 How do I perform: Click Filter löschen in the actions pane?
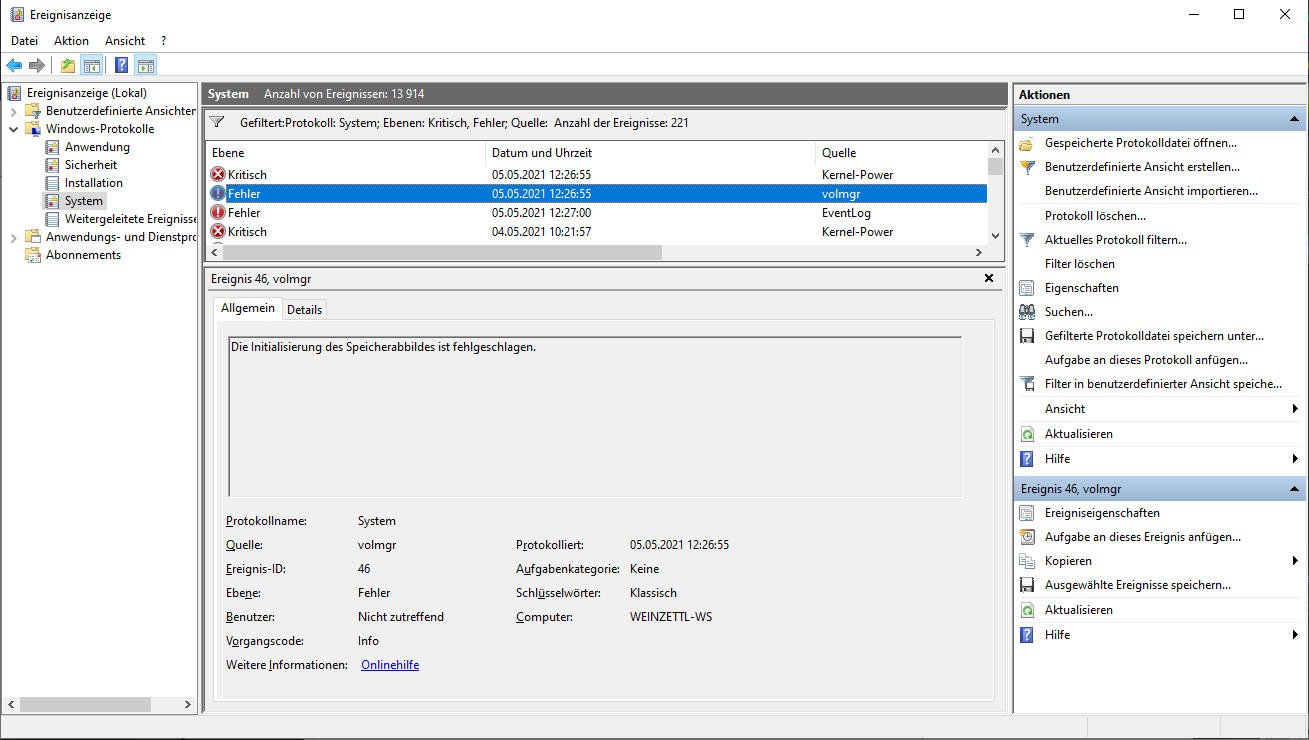(x=1079, y=264)
